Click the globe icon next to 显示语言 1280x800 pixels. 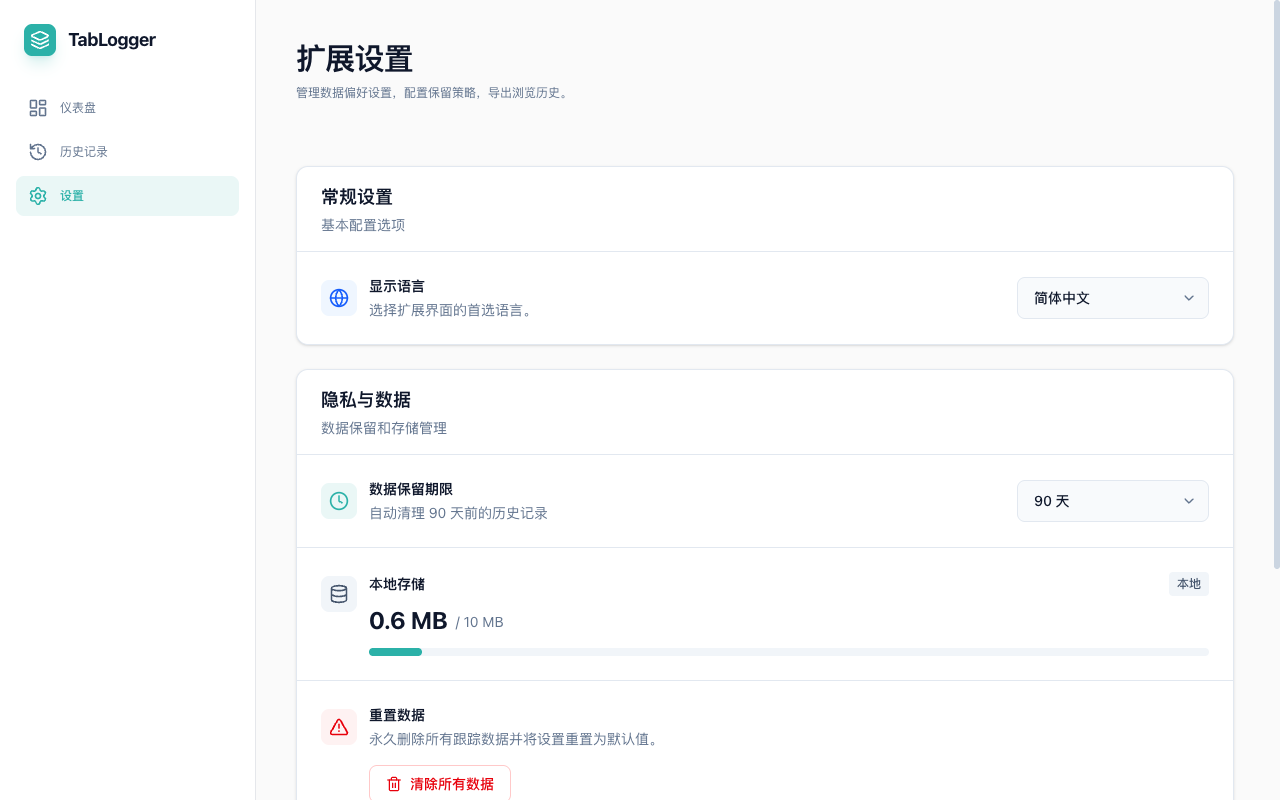pos(339,297)
